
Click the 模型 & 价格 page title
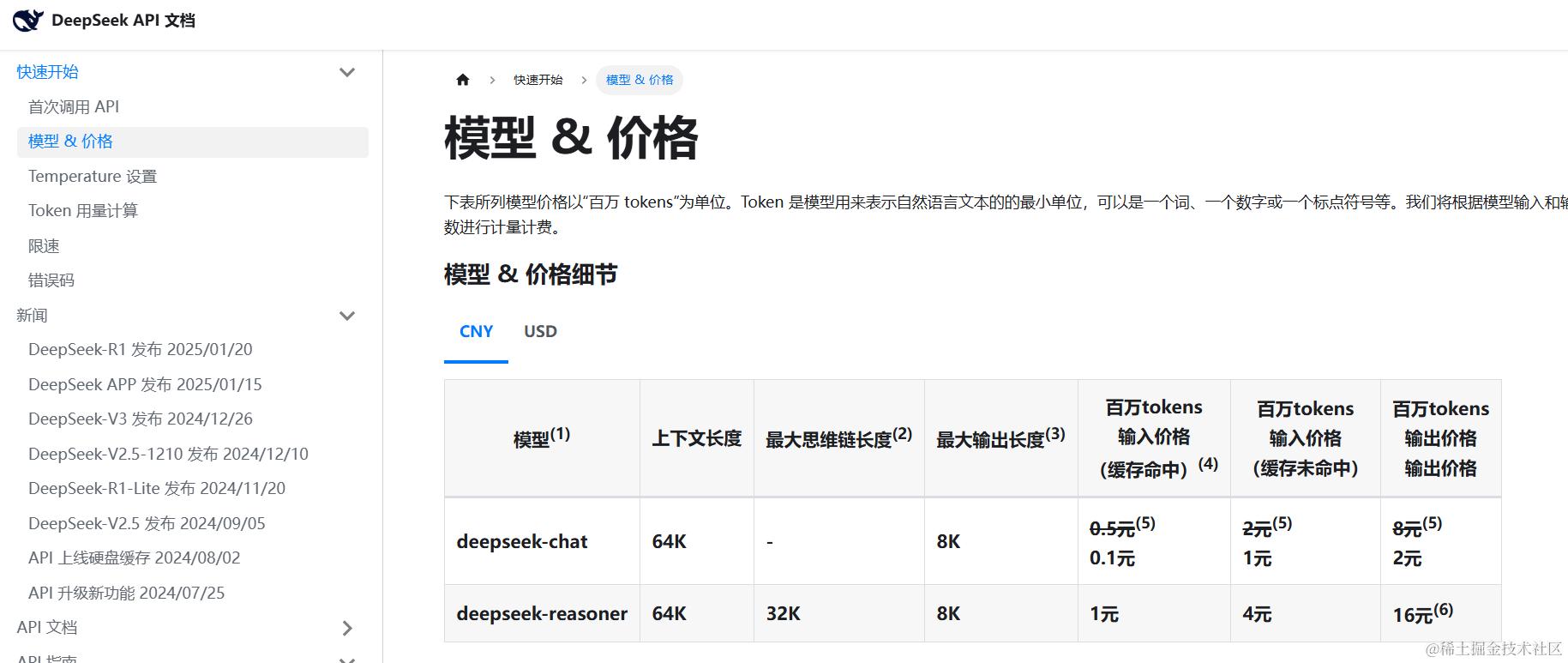tap(571, 138)
